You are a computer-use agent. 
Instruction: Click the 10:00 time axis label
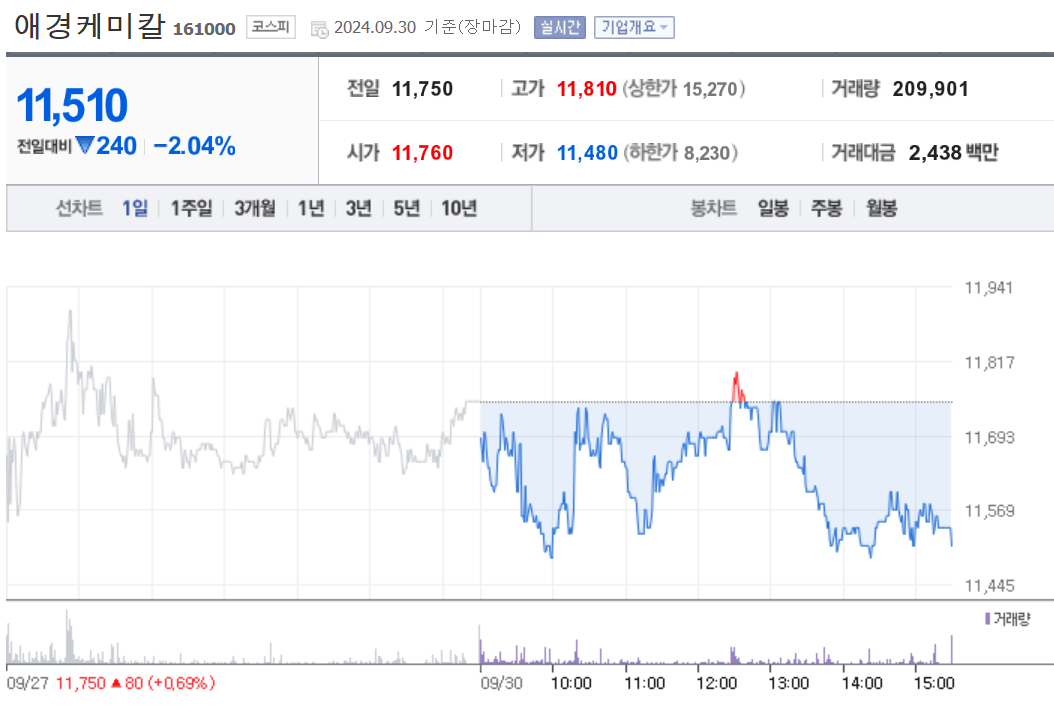pyautogui.click(x=571, y=684)
